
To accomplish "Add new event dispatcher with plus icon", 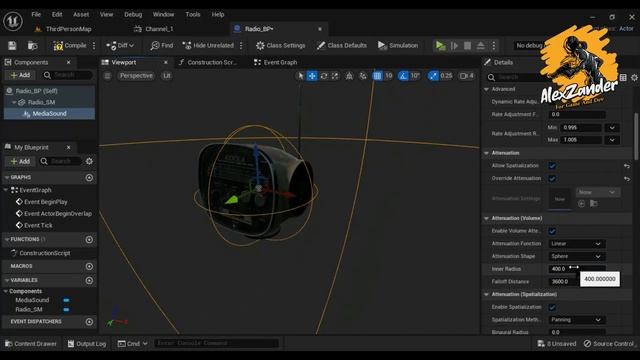I will tap(89, 322).
